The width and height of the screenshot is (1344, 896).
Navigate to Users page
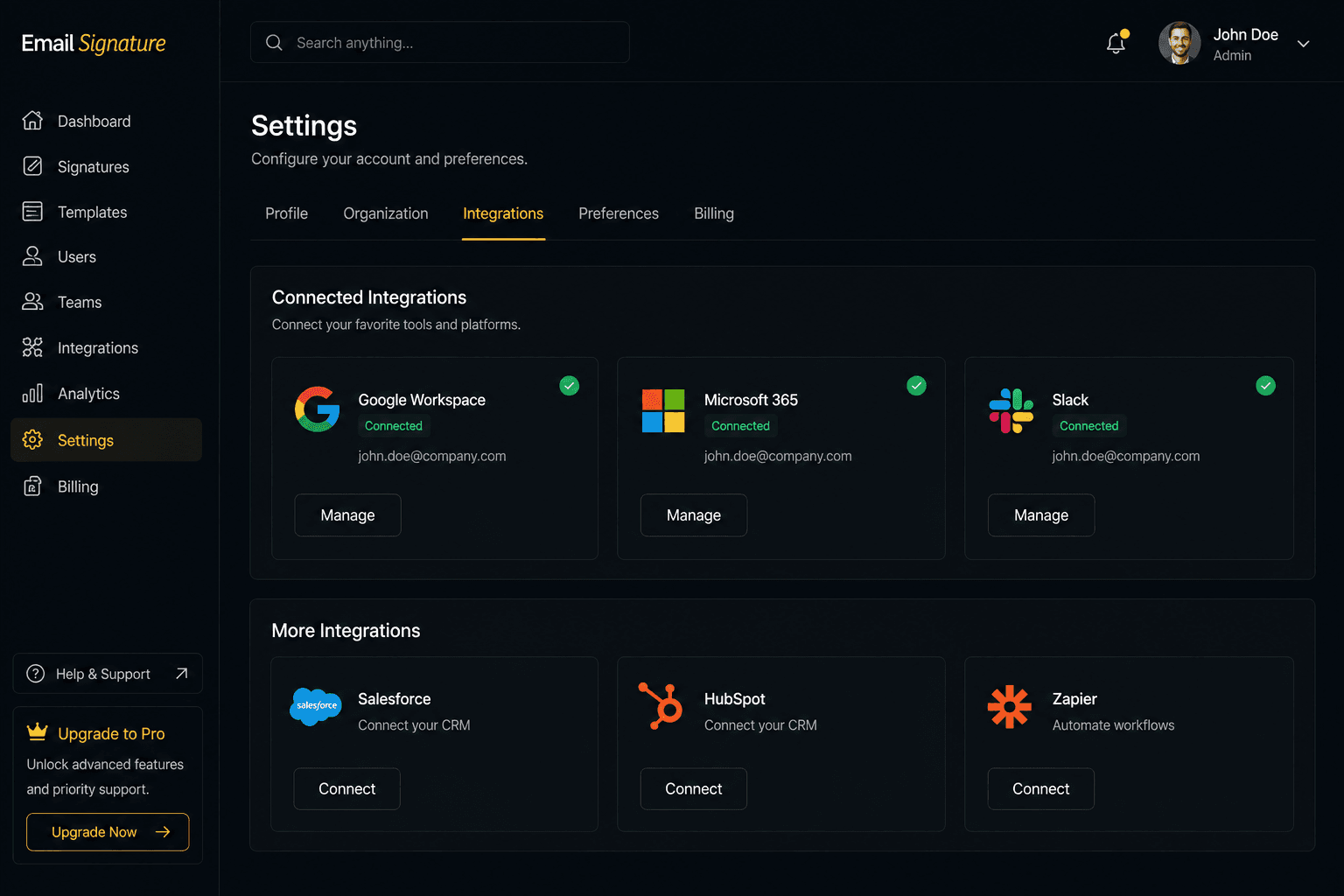tap(106, 256)
